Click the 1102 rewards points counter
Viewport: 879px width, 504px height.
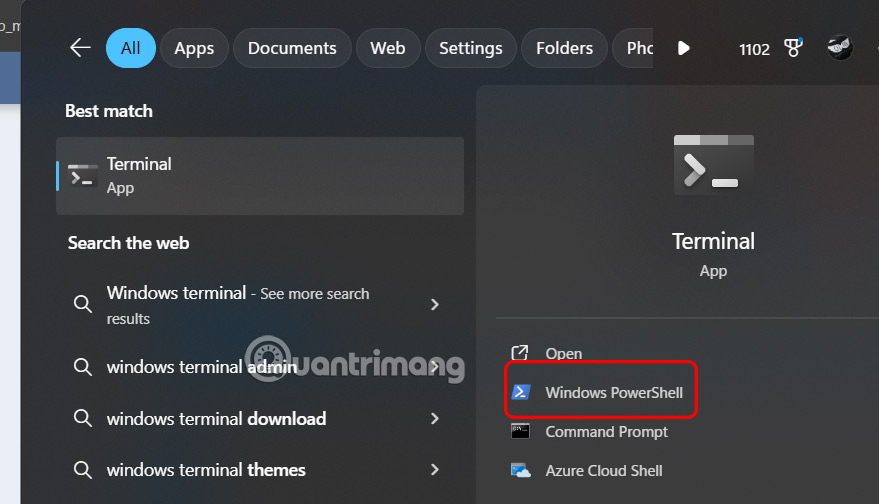[x=754, y=49]
